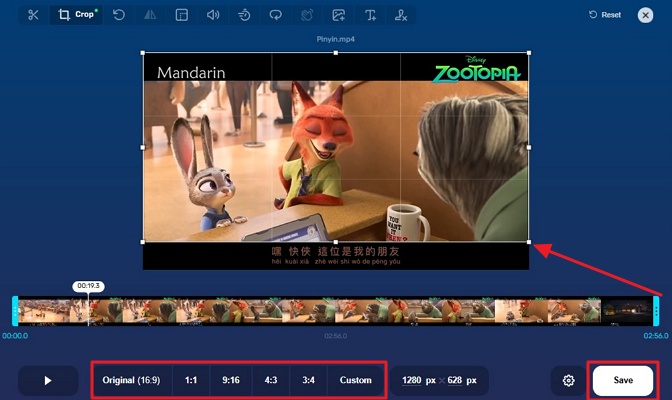This screenshot has width=672, height=400.
Task: Click the Save button
Action: [x=623, y=380]
